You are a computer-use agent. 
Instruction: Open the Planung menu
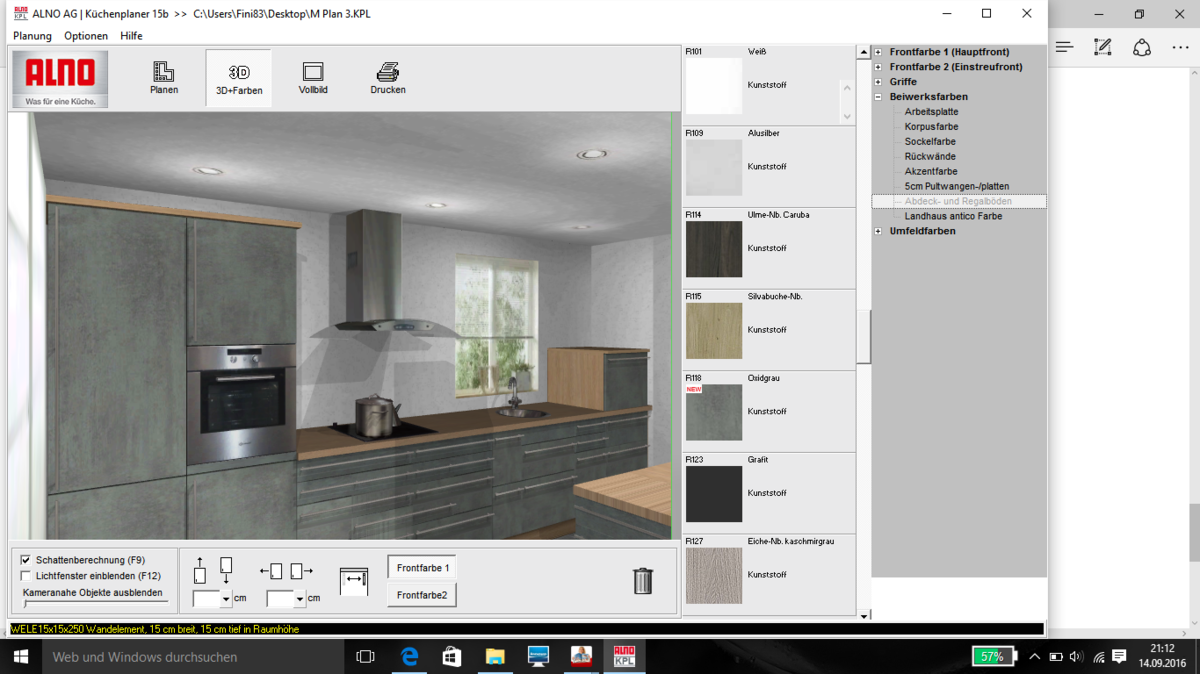coord(32,36)
